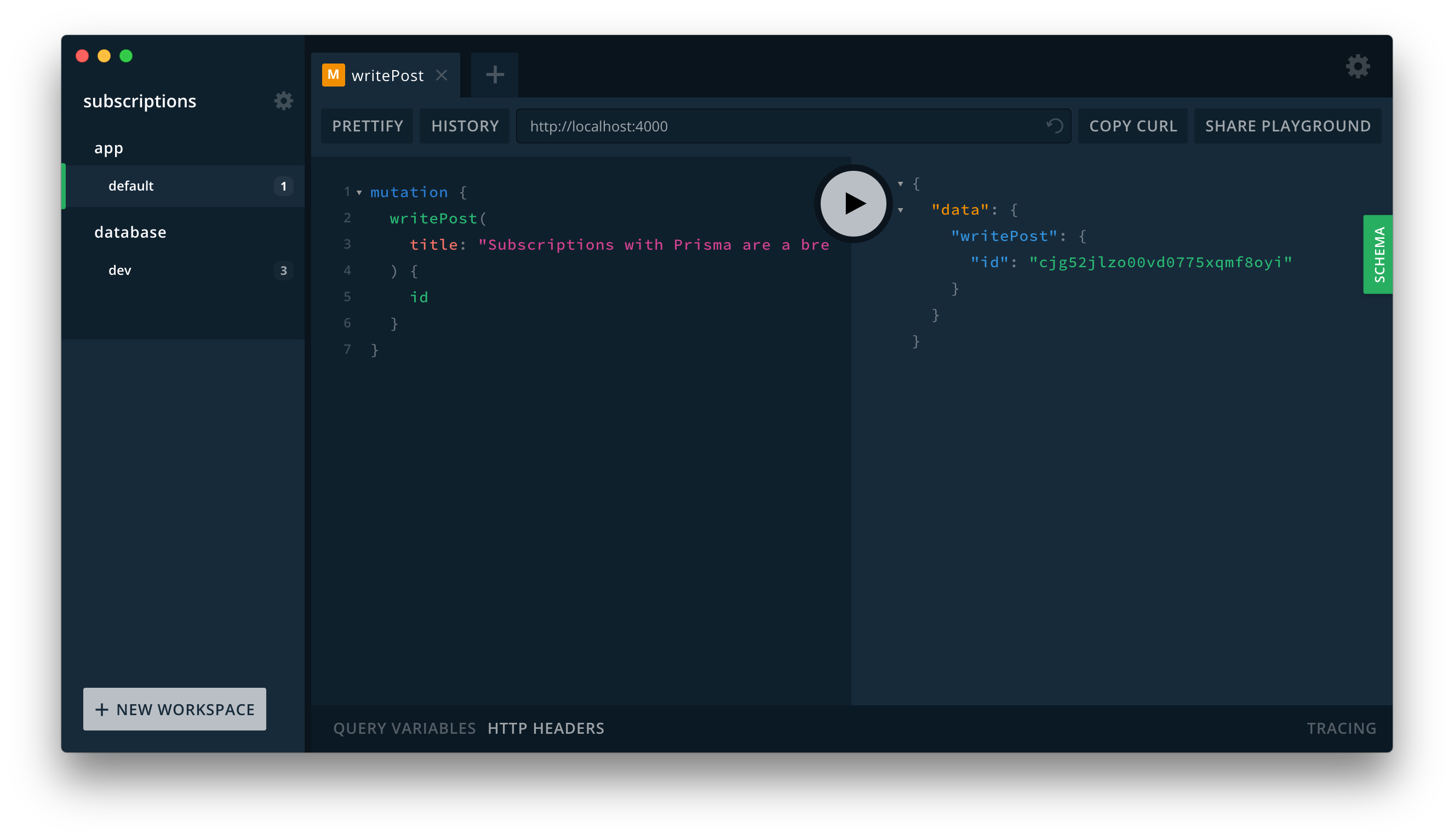
Task: Click the orange M mutation badge
Action: [x=333, y=75]
